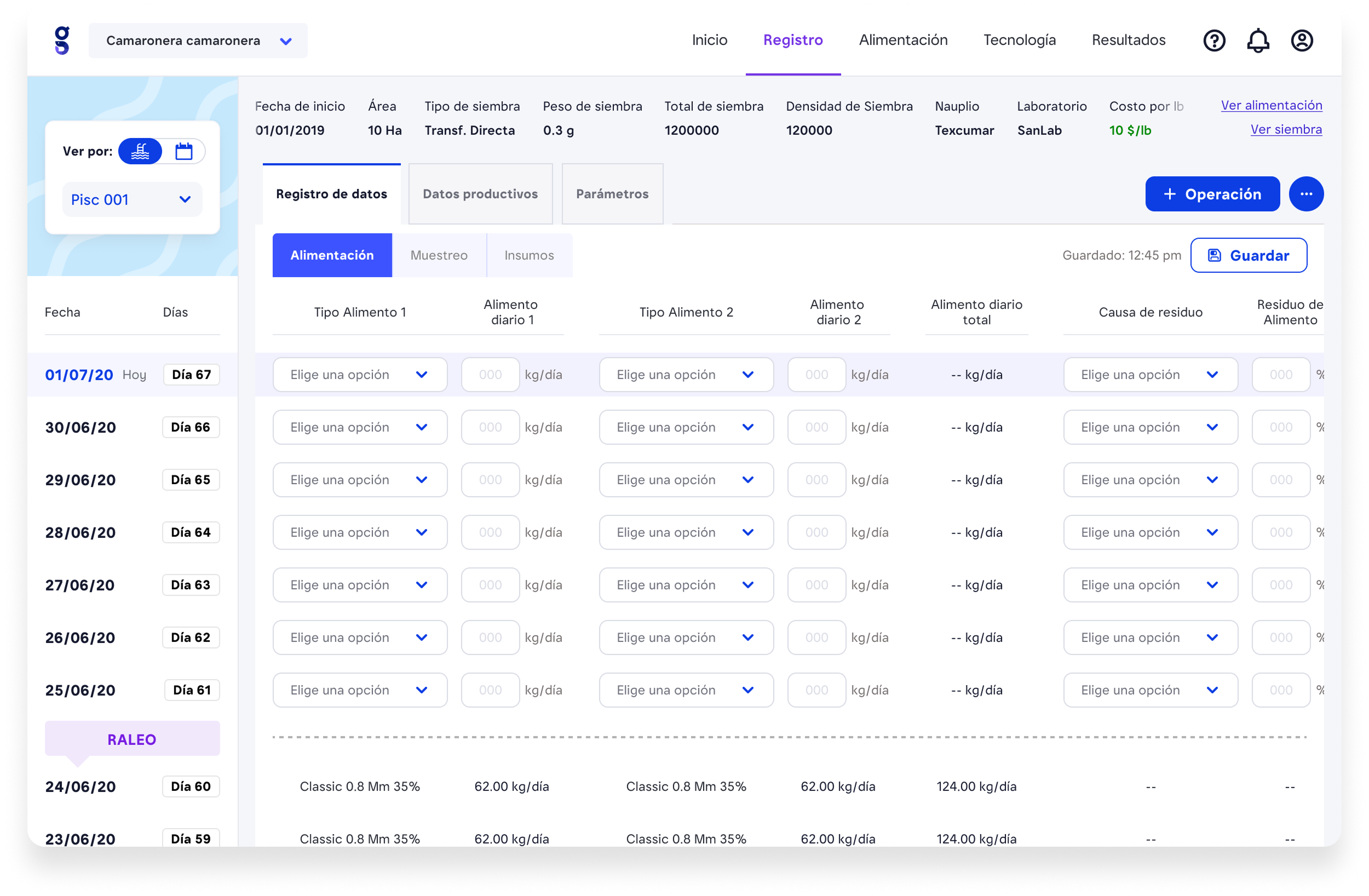1369x896 pixels.
Task: Switch to the Datos productivos tab
Action: pos(480,194)
